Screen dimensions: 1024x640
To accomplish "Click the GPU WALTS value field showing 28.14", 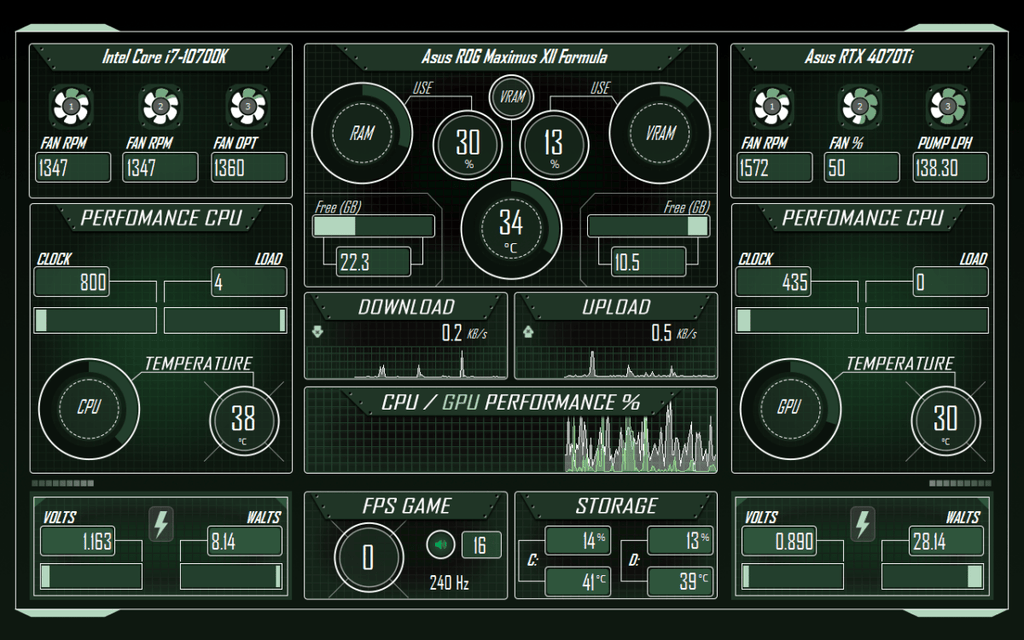I will pyautogui.click(x=932, y=542).
